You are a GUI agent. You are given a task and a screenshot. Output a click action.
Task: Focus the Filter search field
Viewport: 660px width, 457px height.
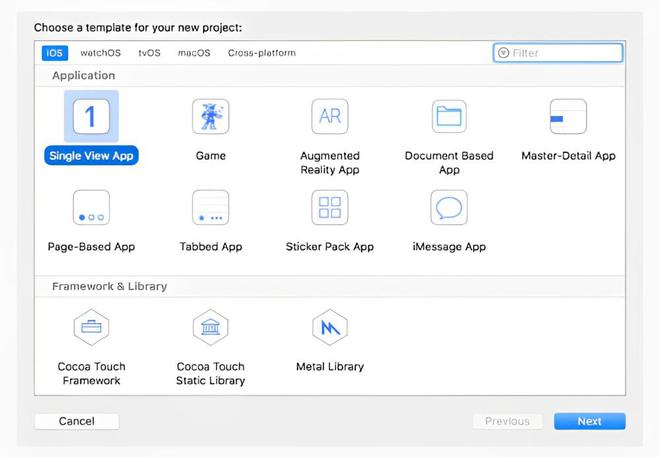[x=558, y=53]
